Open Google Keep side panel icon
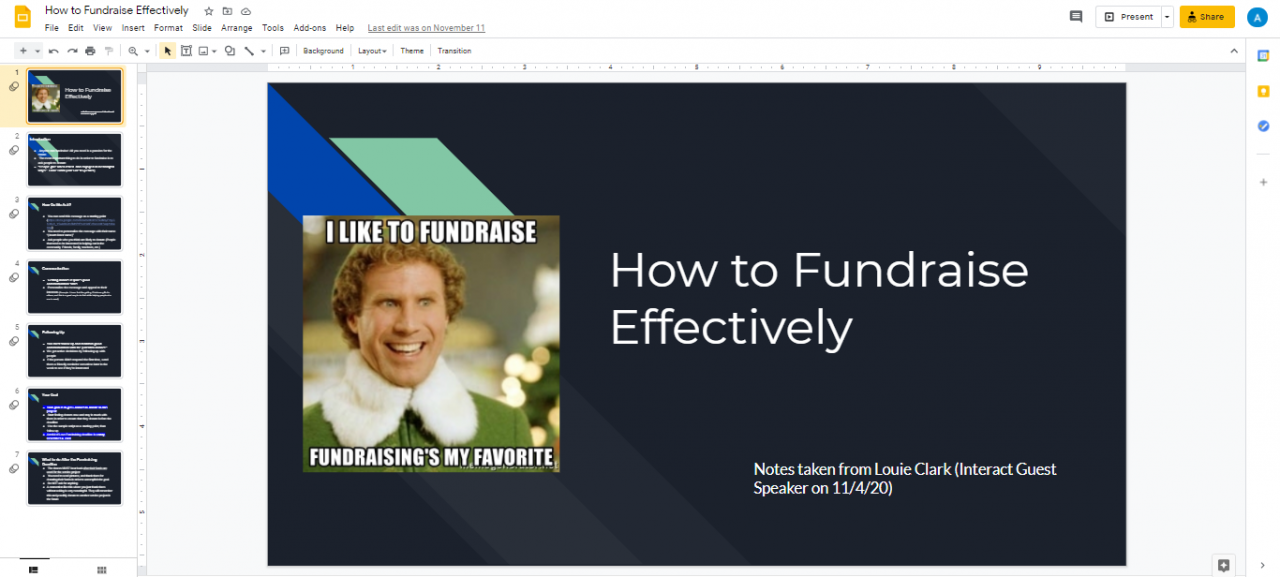This screenshot has height=577, width=1280. tap(1263, 92)
